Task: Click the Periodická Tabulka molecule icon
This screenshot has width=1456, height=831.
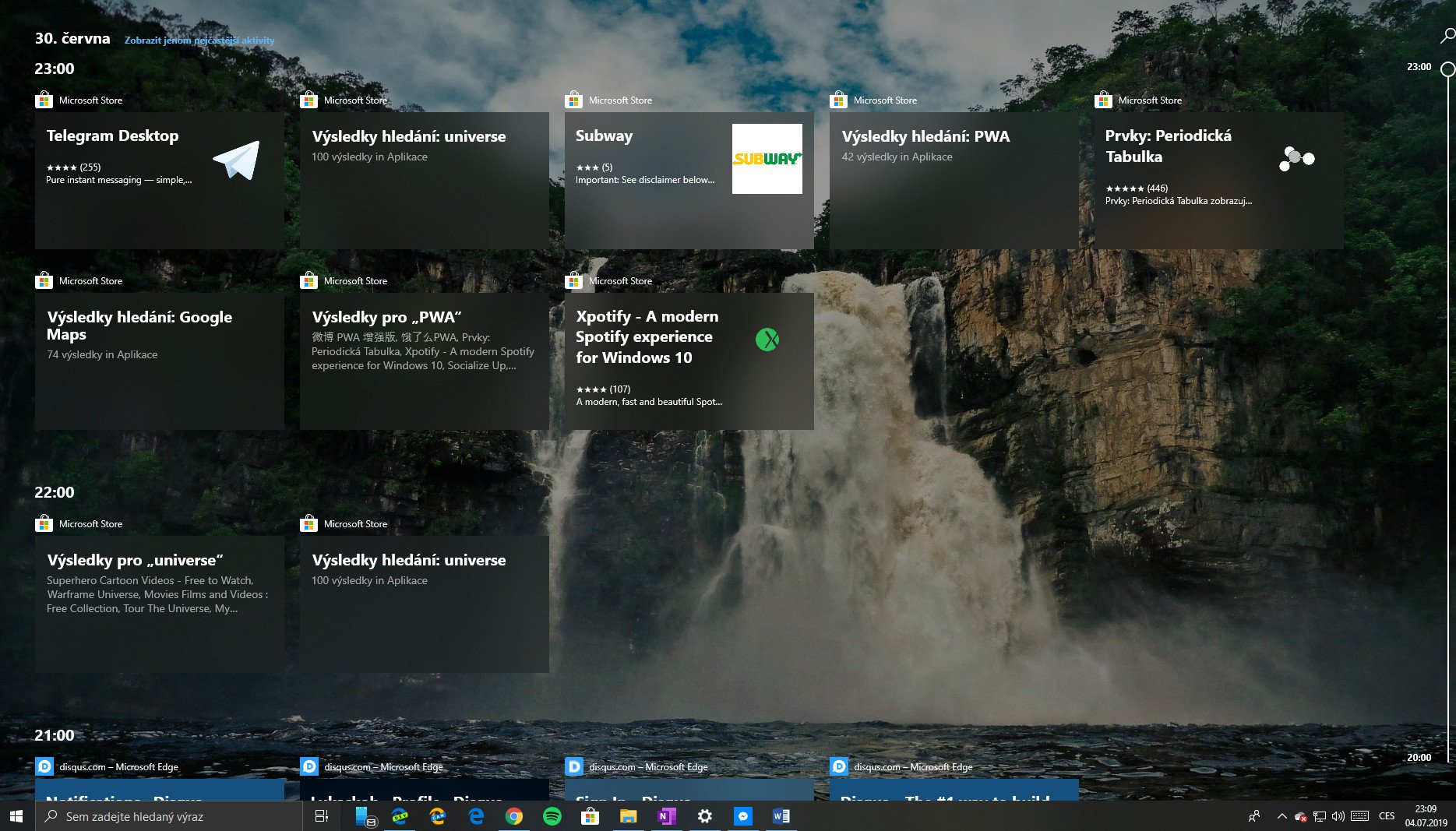Action: click(1296, 158)
